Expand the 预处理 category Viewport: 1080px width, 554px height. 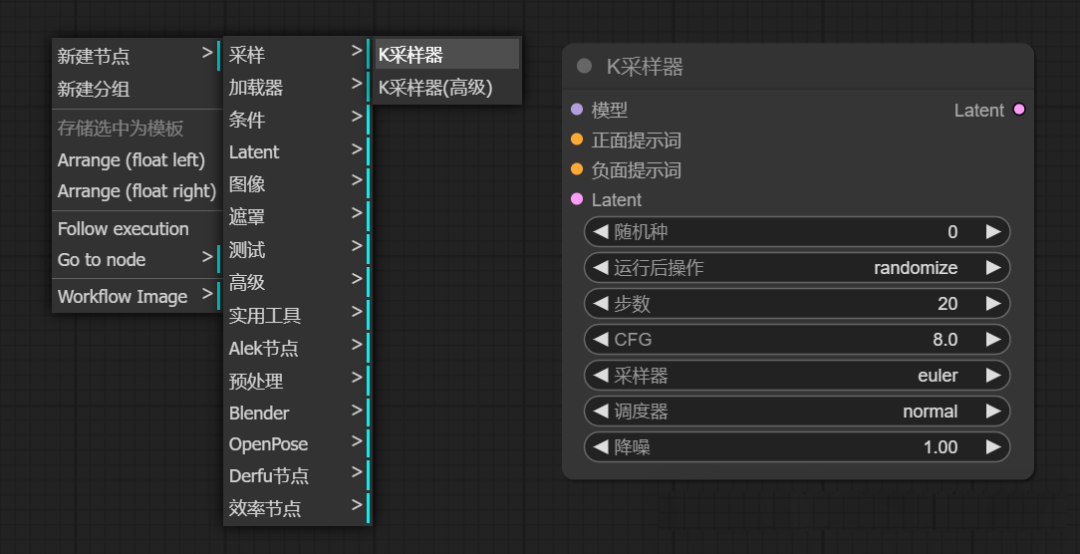298,381
